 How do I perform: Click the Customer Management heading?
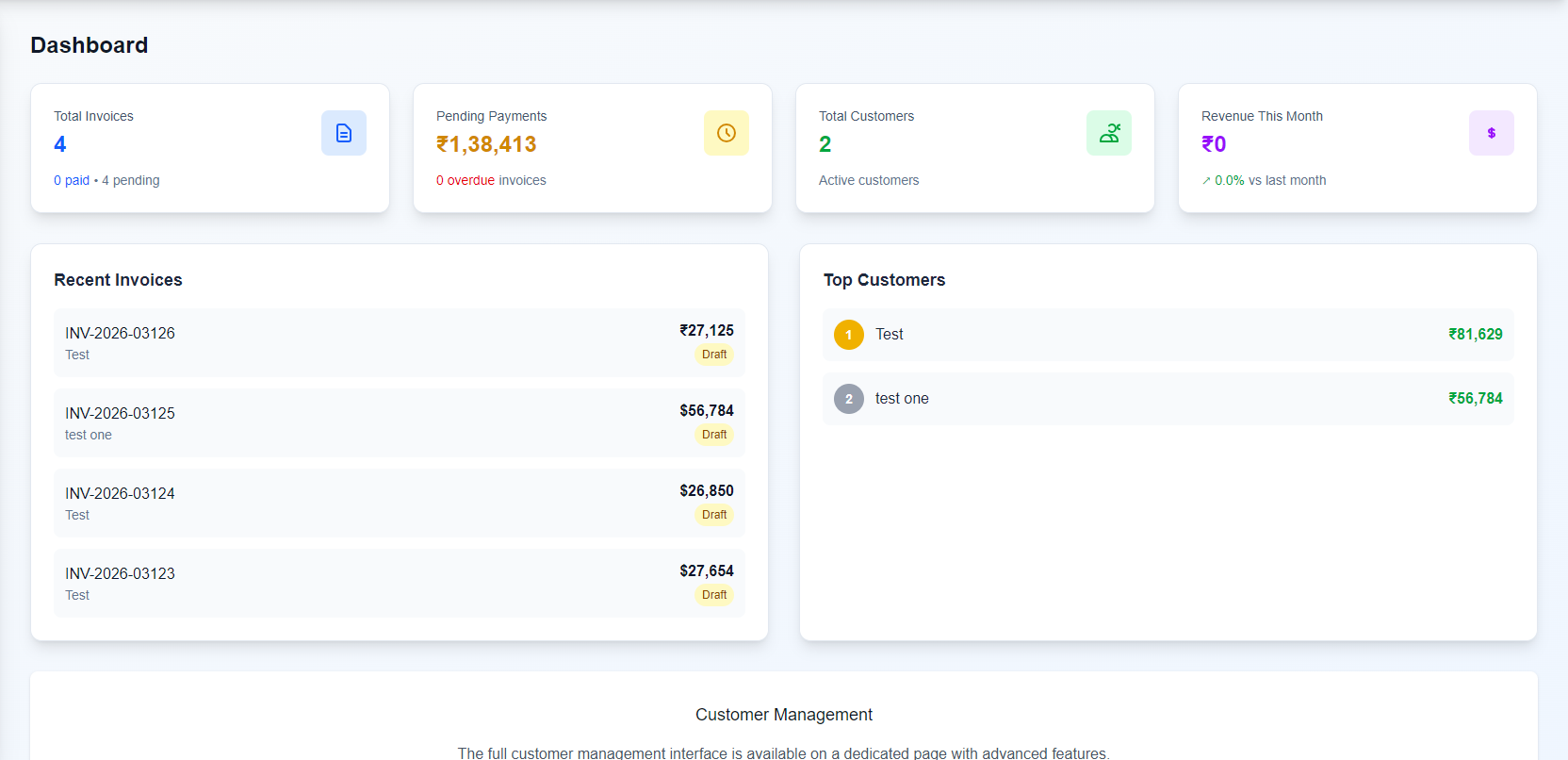784,715
